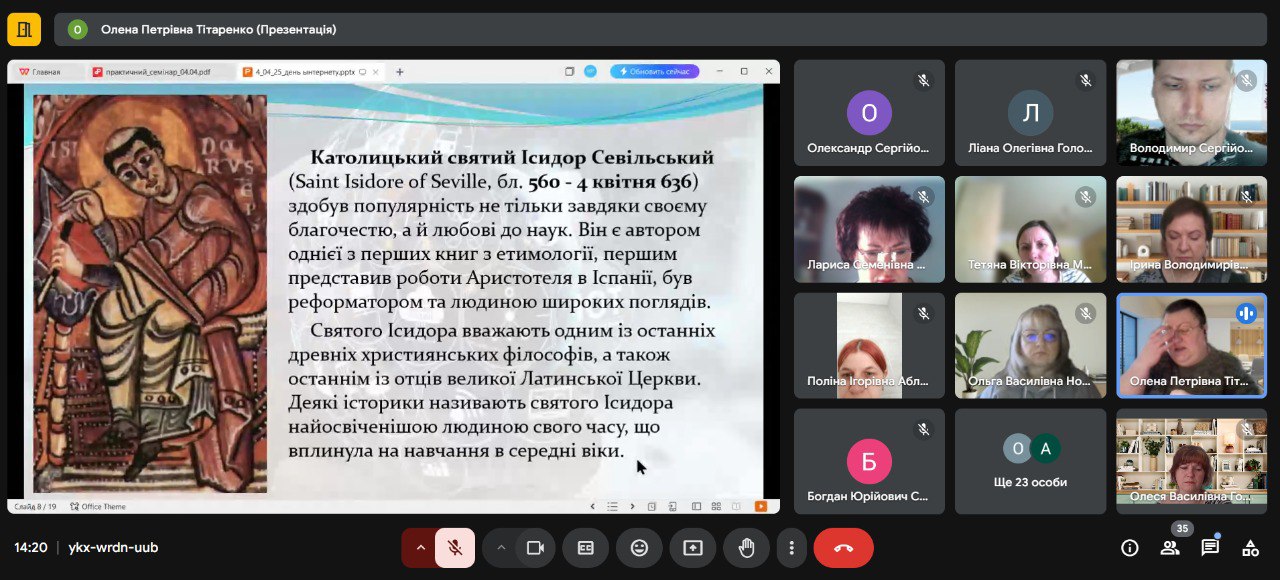Select Ольга Василівна video tile
Image resolution: width=1280 pixels, height=580 pixels.
(1030, 345)
